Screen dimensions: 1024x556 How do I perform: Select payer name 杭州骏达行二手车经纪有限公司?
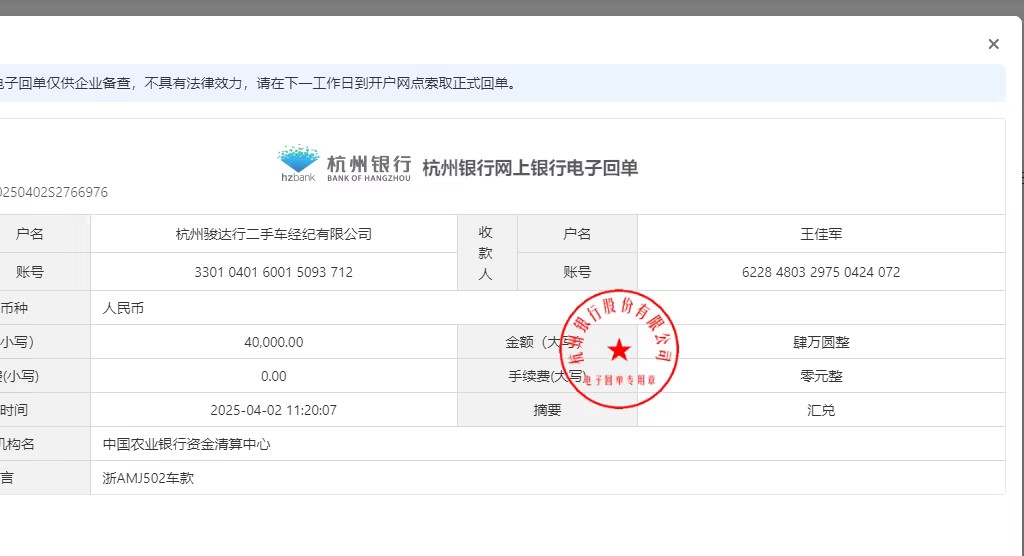click(x=274, y=234)
